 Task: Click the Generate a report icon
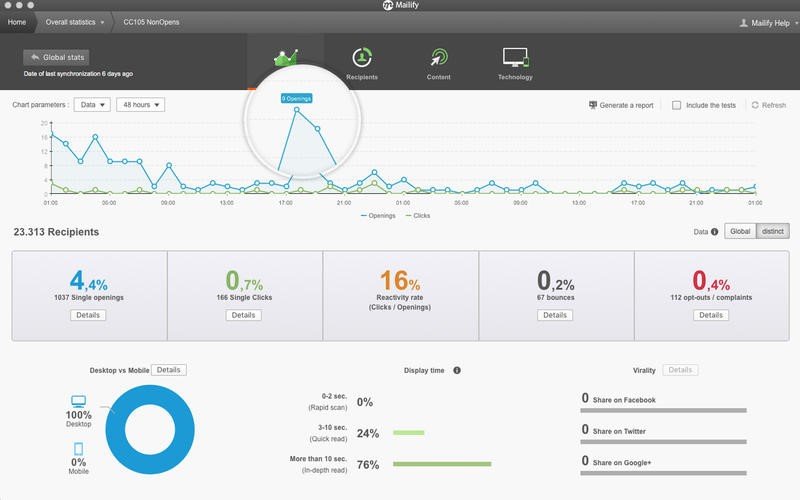[592, 105]
